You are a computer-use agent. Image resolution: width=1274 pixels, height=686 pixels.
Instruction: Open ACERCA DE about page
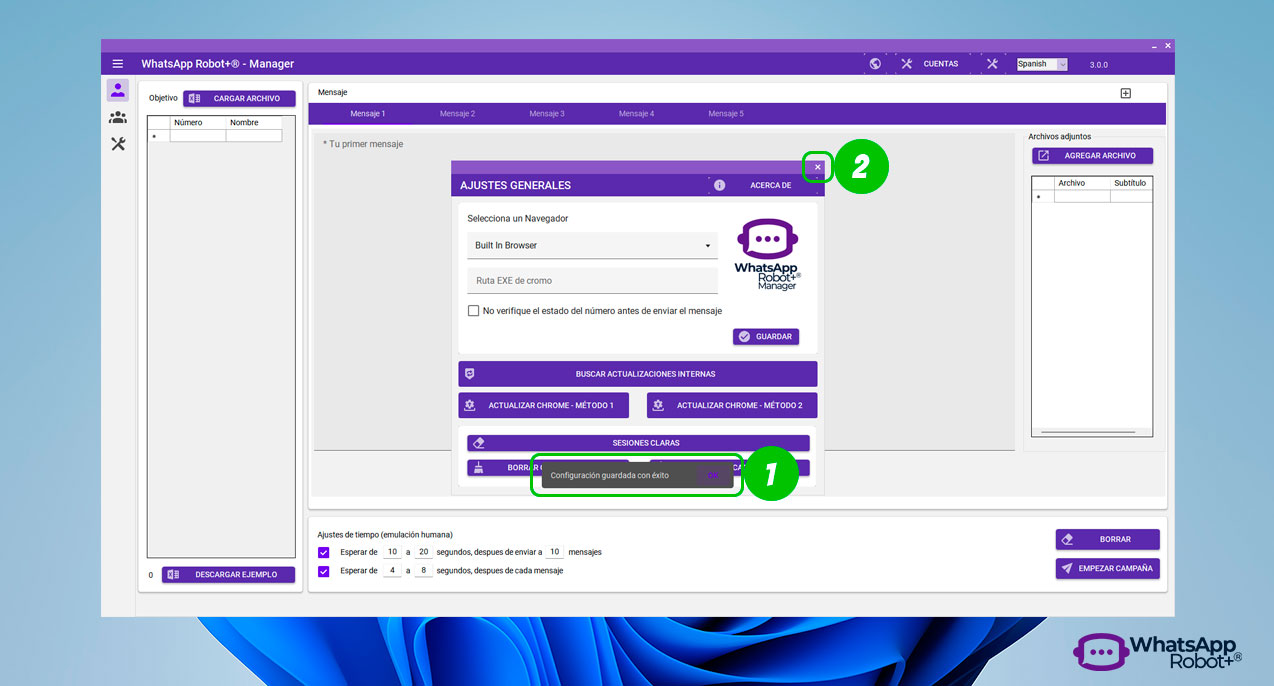pyautogui.click(x=770, y=185)
